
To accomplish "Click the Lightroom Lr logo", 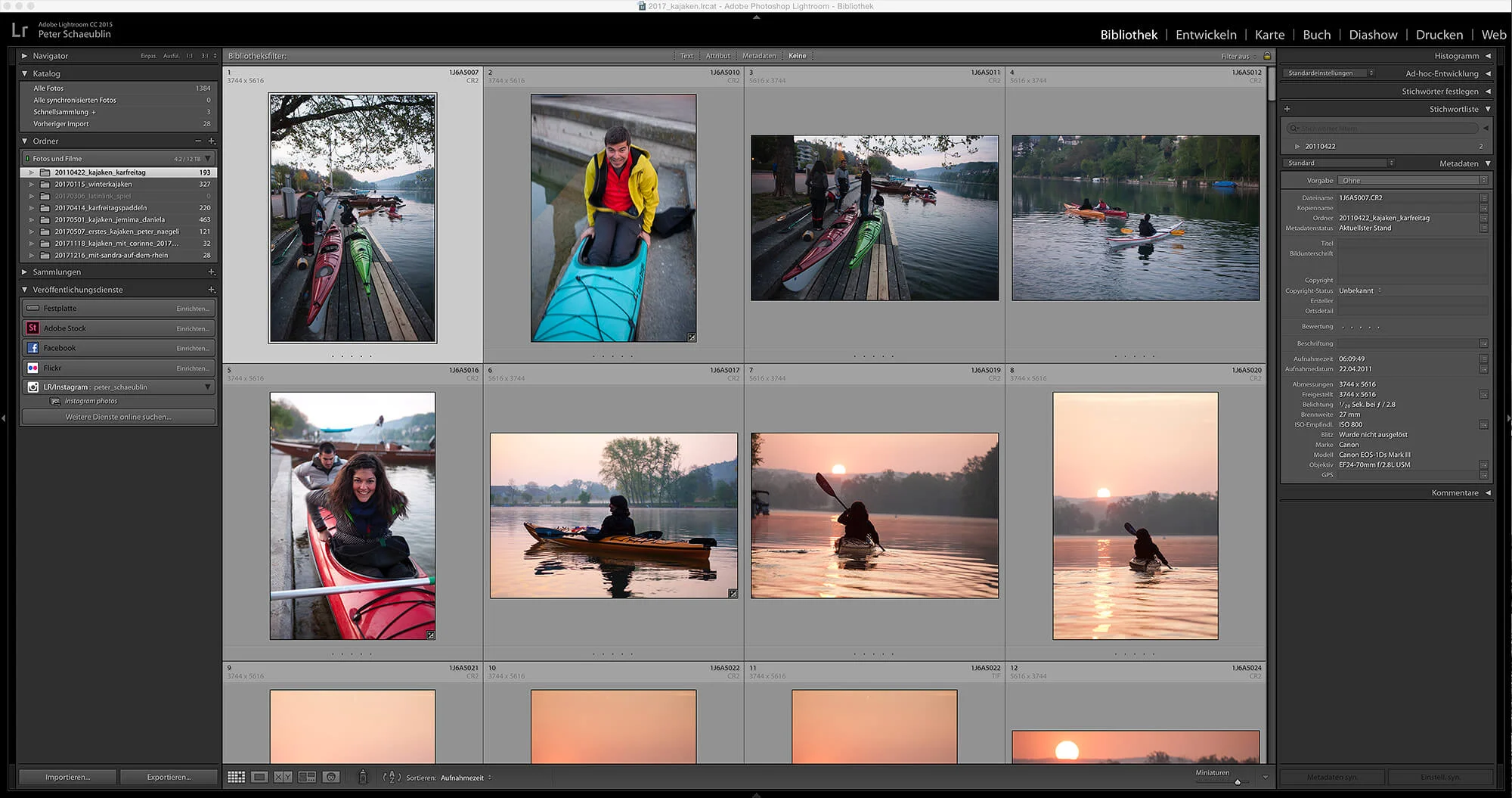I will (20, 30).
